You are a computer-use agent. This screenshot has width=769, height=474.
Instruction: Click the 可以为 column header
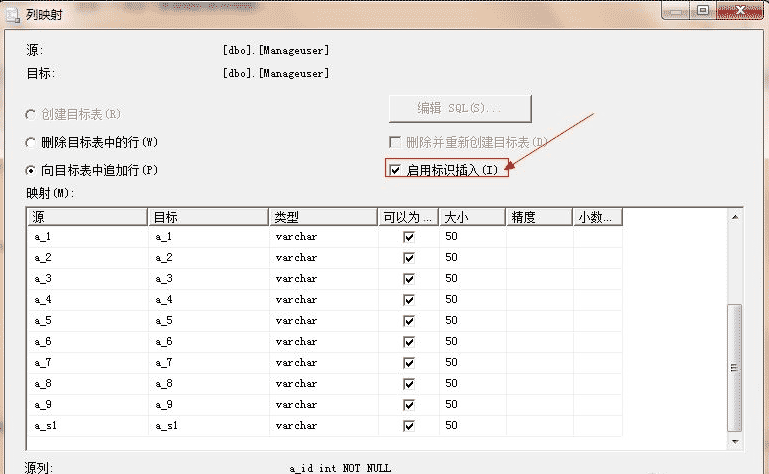pyautogui.click(x=409, y=217)
